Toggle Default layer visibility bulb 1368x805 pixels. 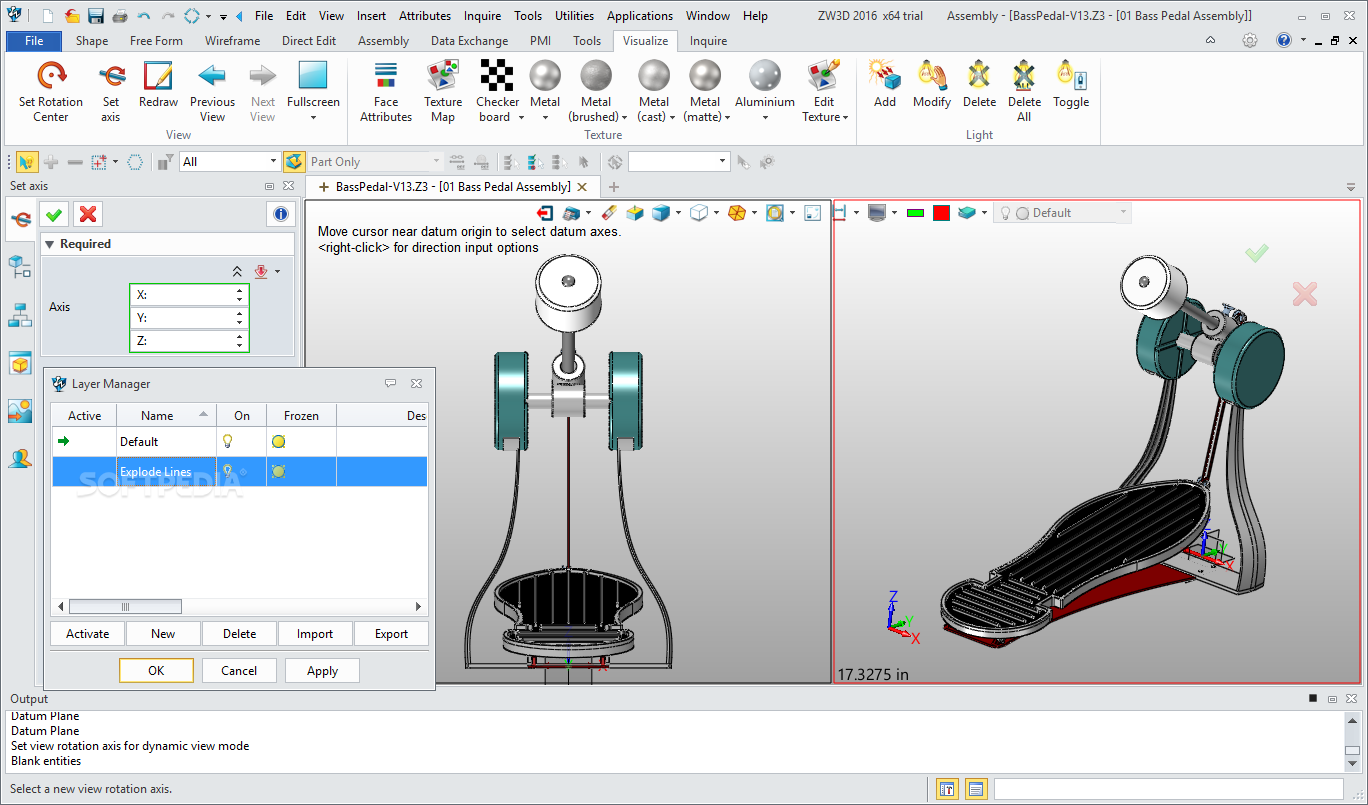(x=227, y=441)
